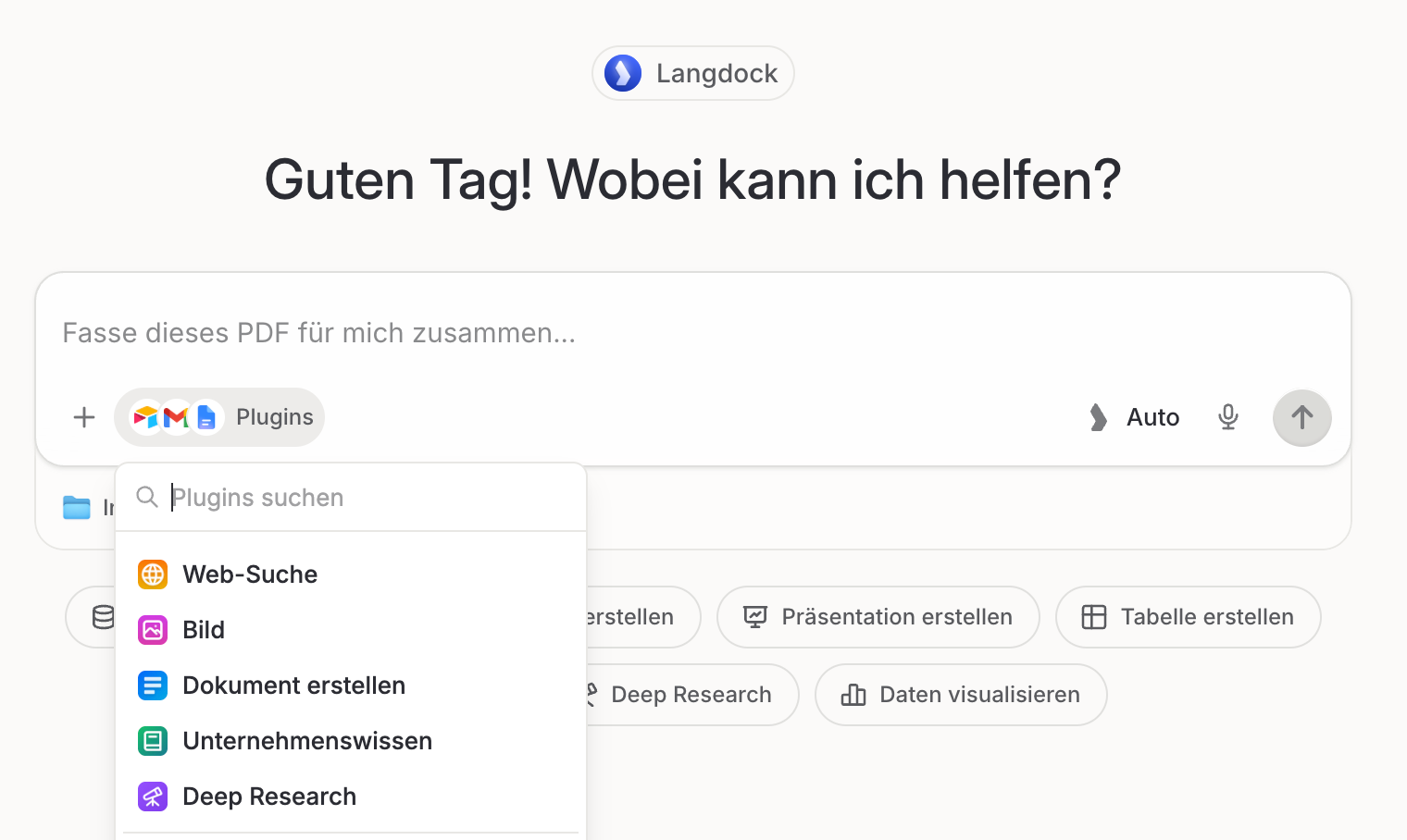Viewport: 1407px width, 840px height.
Task: Select Unternehmenswissen plugin
Action: point(351,741)
